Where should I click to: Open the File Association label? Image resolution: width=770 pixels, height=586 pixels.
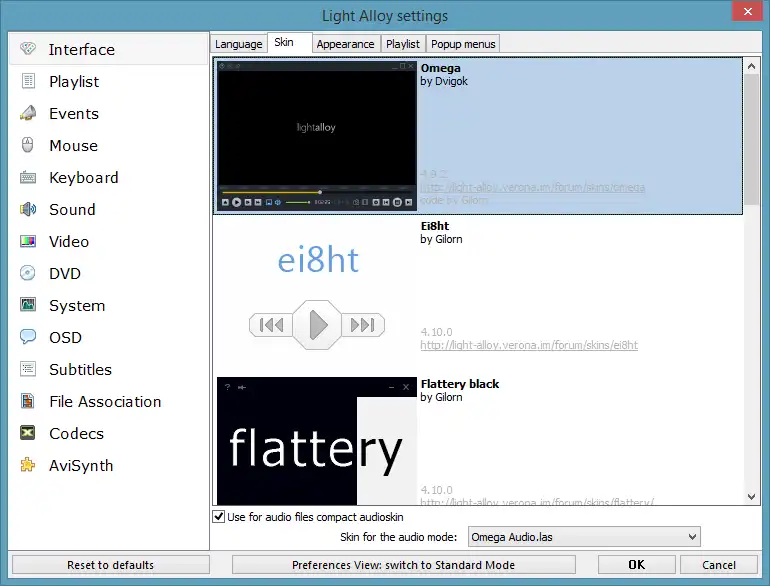(105, 402)
